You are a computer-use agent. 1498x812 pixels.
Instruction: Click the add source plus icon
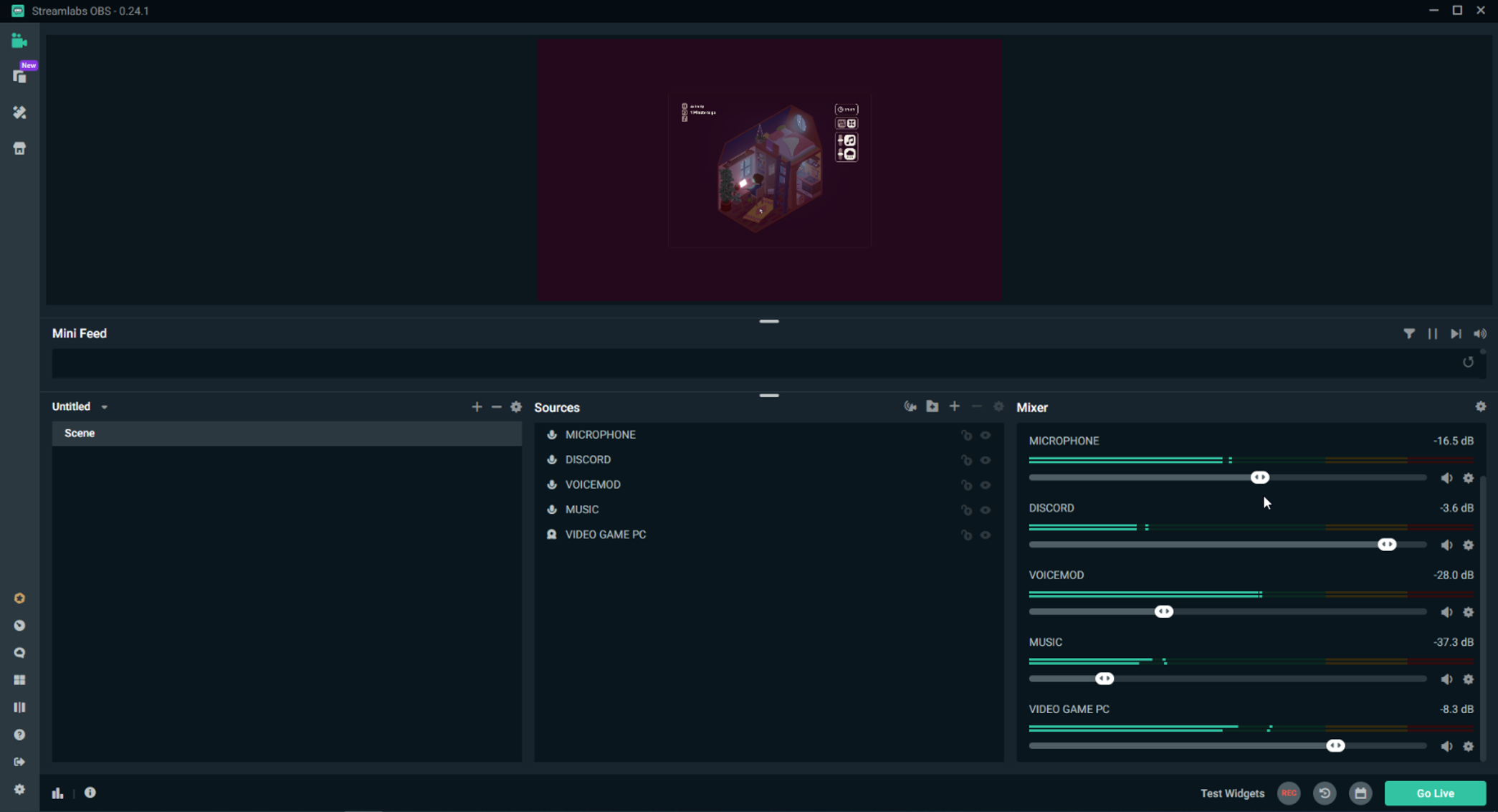coord(954,406)
